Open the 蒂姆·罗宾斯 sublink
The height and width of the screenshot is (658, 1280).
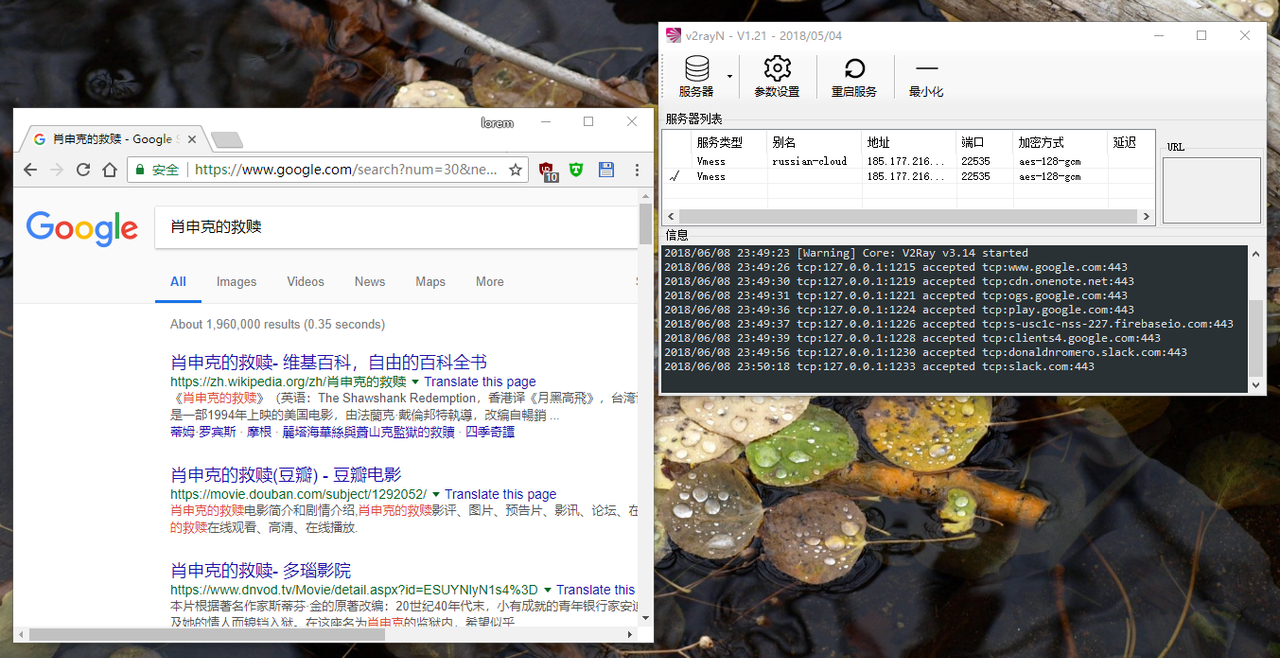click(203, 432)
